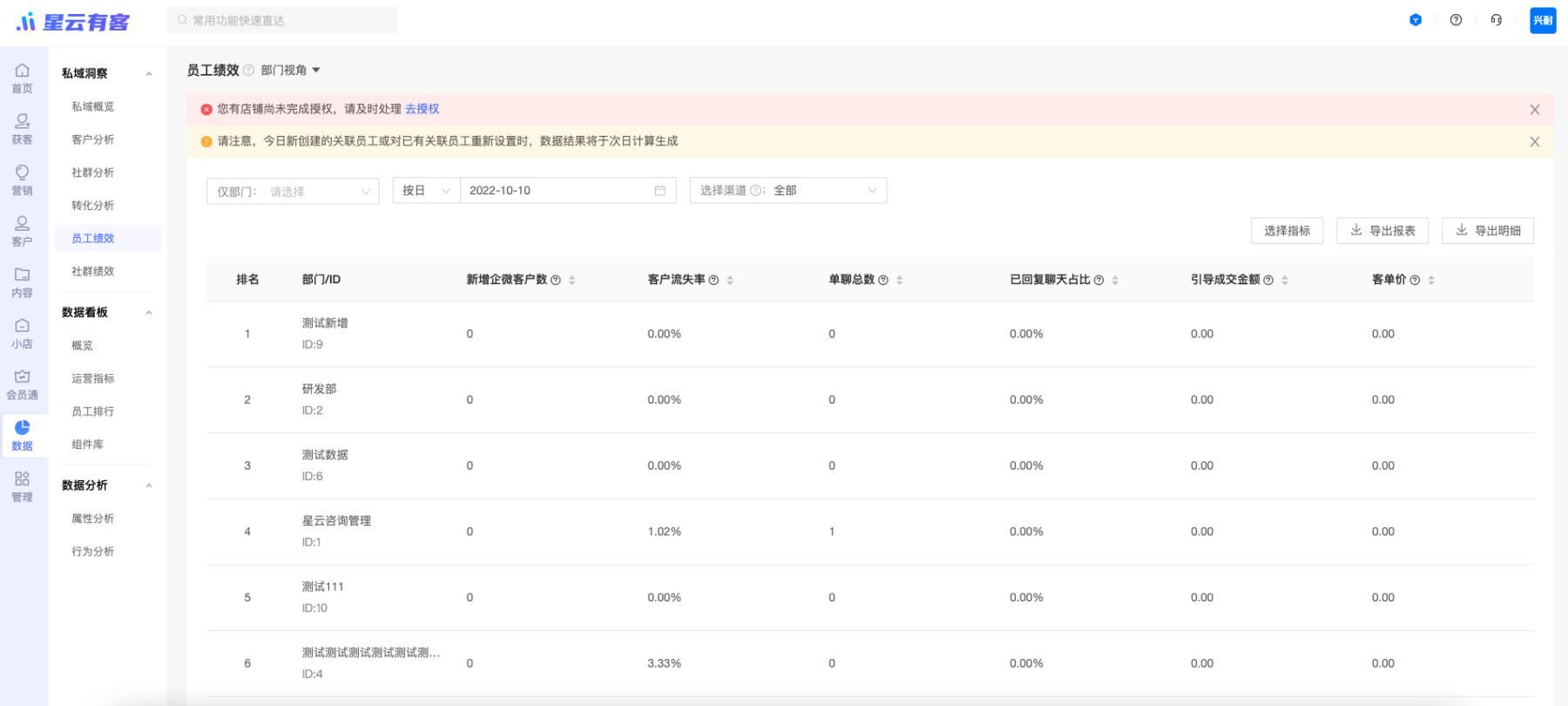
Task: Dismiss the red authorization warning banner
Action: click(x=1535, y=109)
